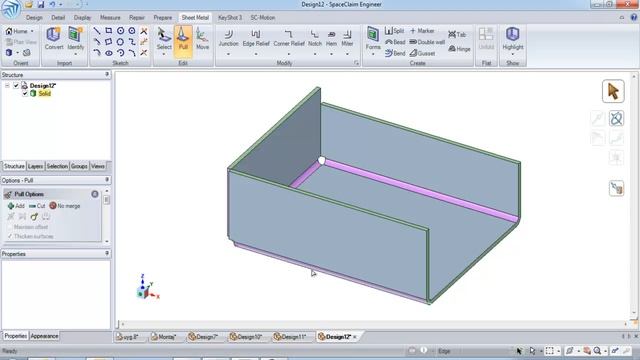Select the Ellipse sketch tool
Image resolution: width=640 pixels, height=360 pixels.
[x=109, y=53]
